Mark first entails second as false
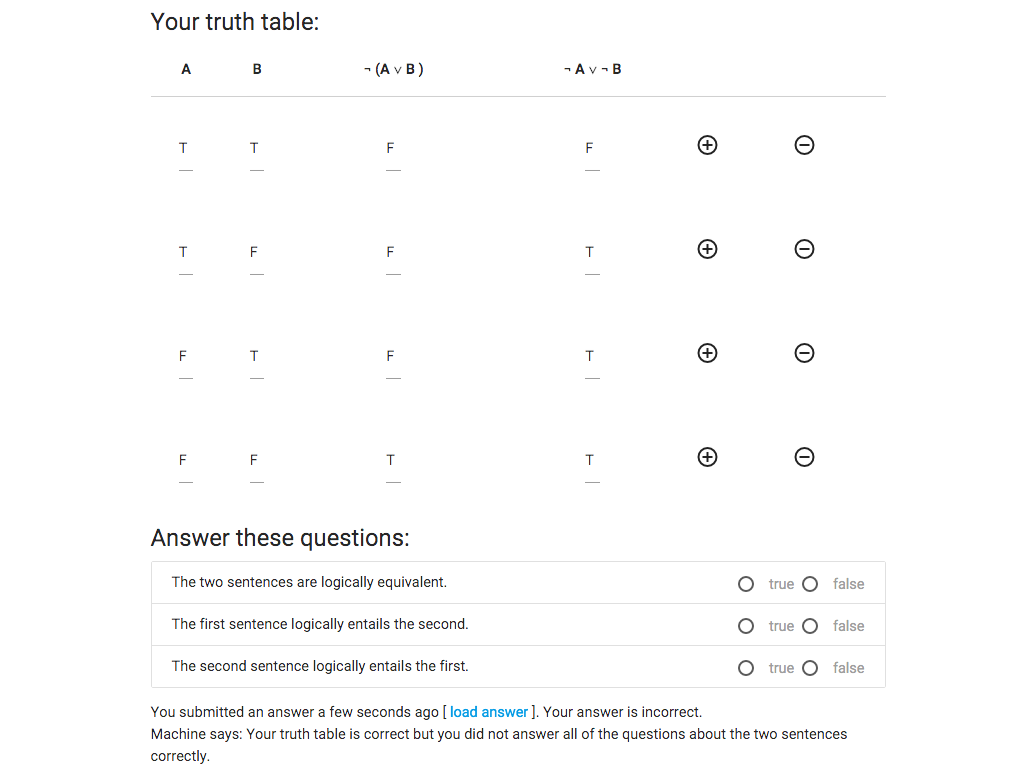 810,626
